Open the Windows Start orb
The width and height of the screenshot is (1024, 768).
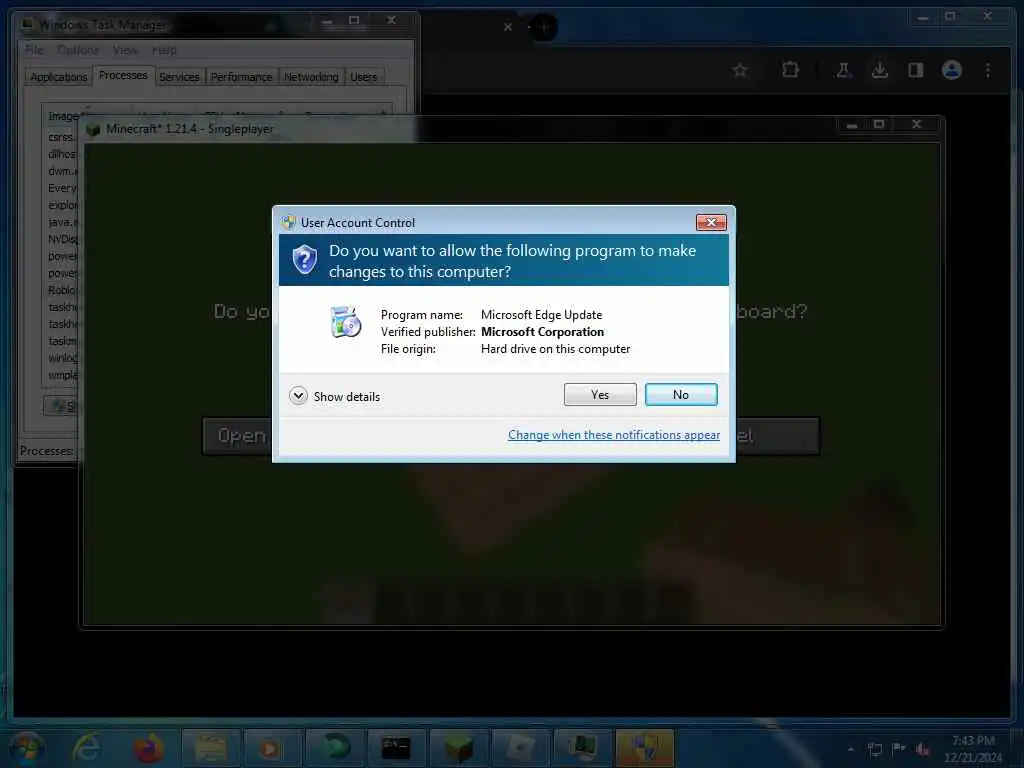27,748
